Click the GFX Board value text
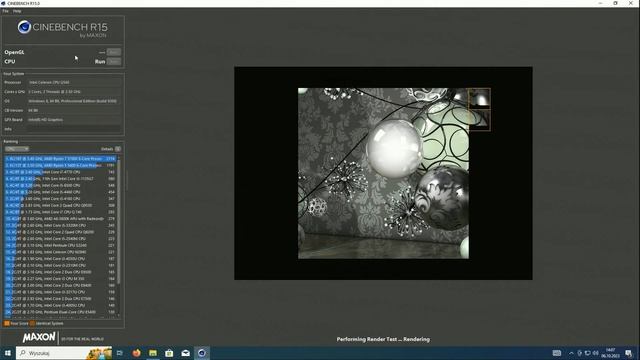This screenshot has width=640, height=360. click(x=45, y=120)
